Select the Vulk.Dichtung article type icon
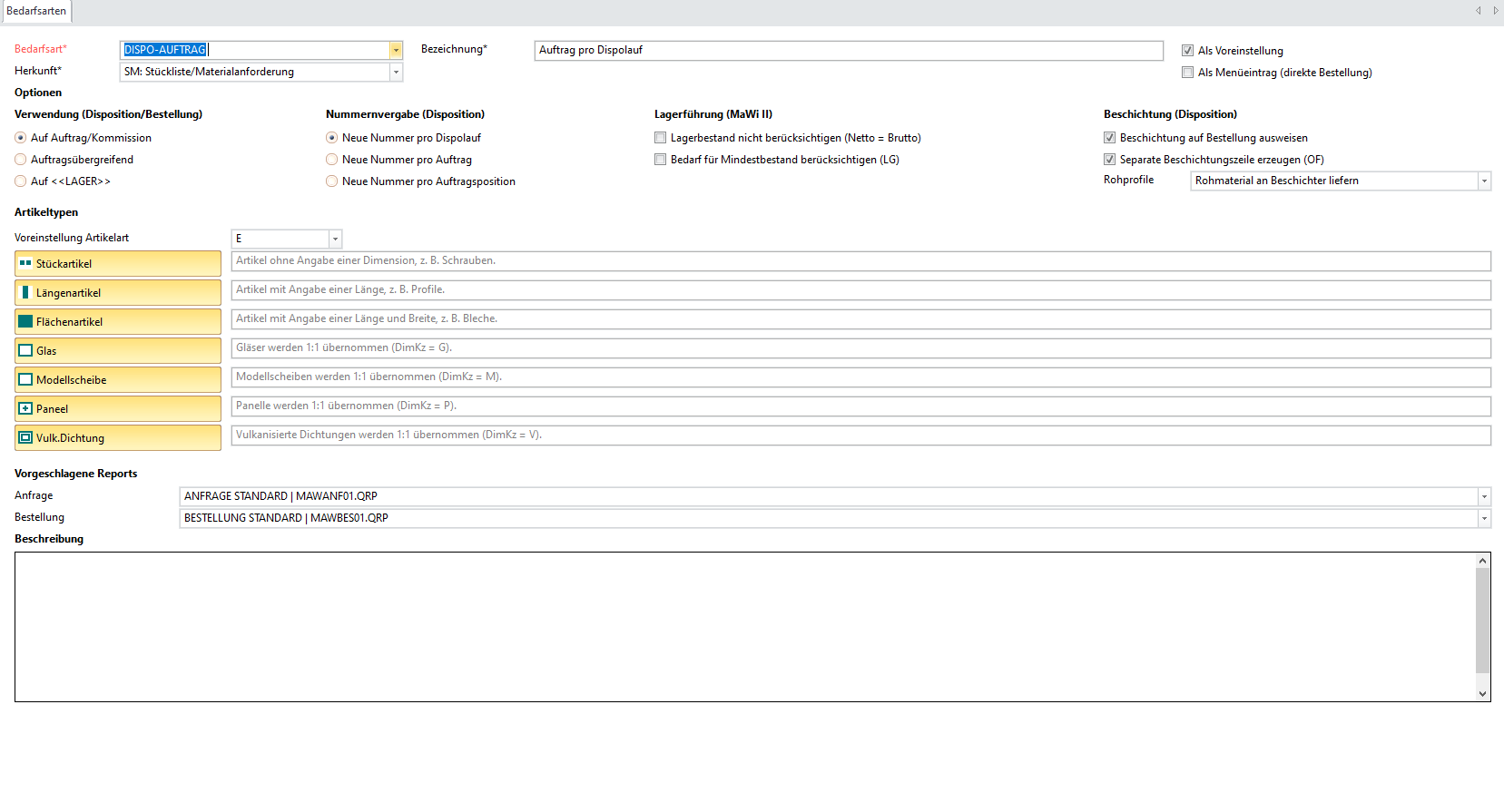 (25, 438)
